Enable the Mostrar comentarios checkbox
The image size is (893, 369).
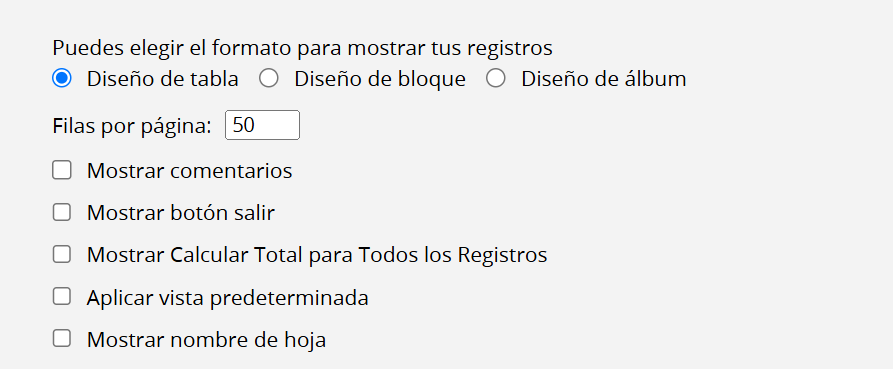click(62, 170)
